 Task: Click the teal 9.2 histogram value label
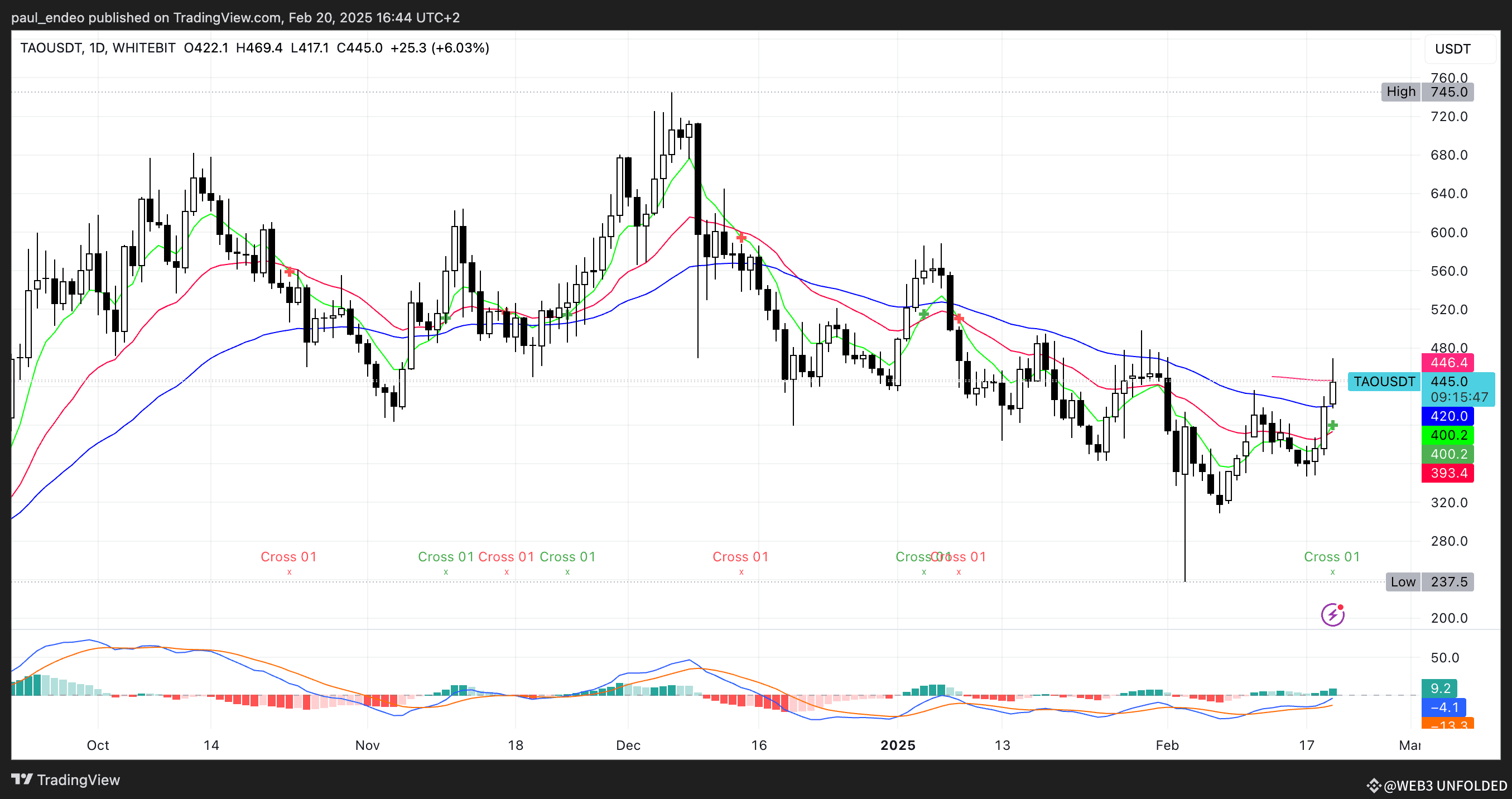[1439, 688]
